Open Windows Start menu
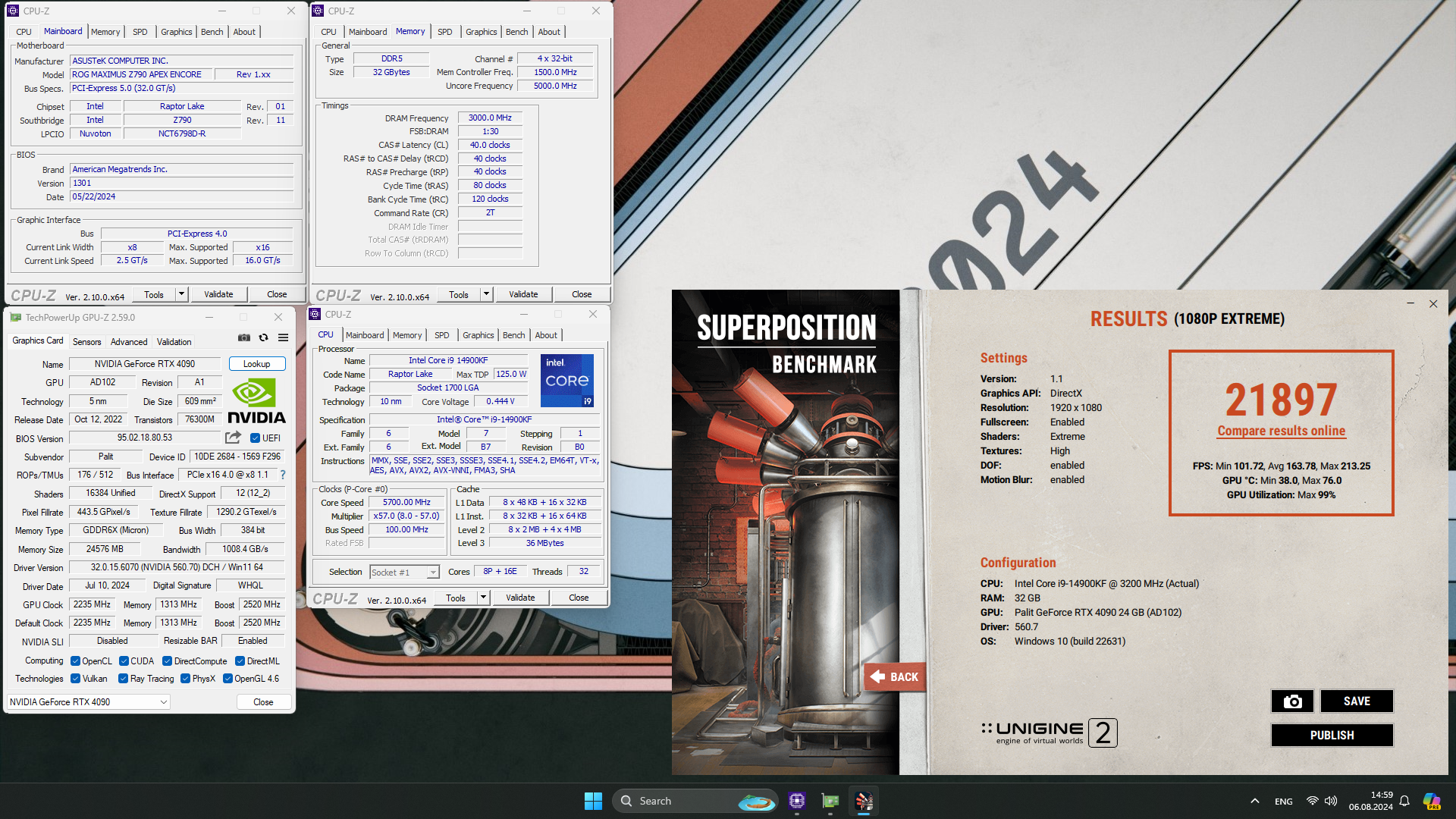 tap(593, 801)
